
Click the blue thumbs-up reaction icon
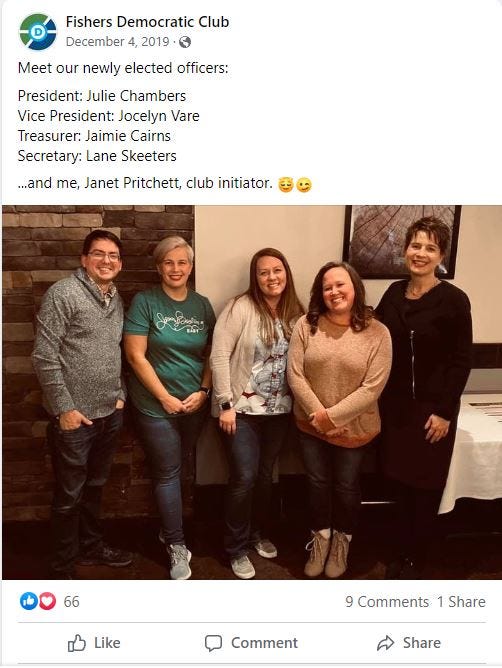tap(29, 601)
